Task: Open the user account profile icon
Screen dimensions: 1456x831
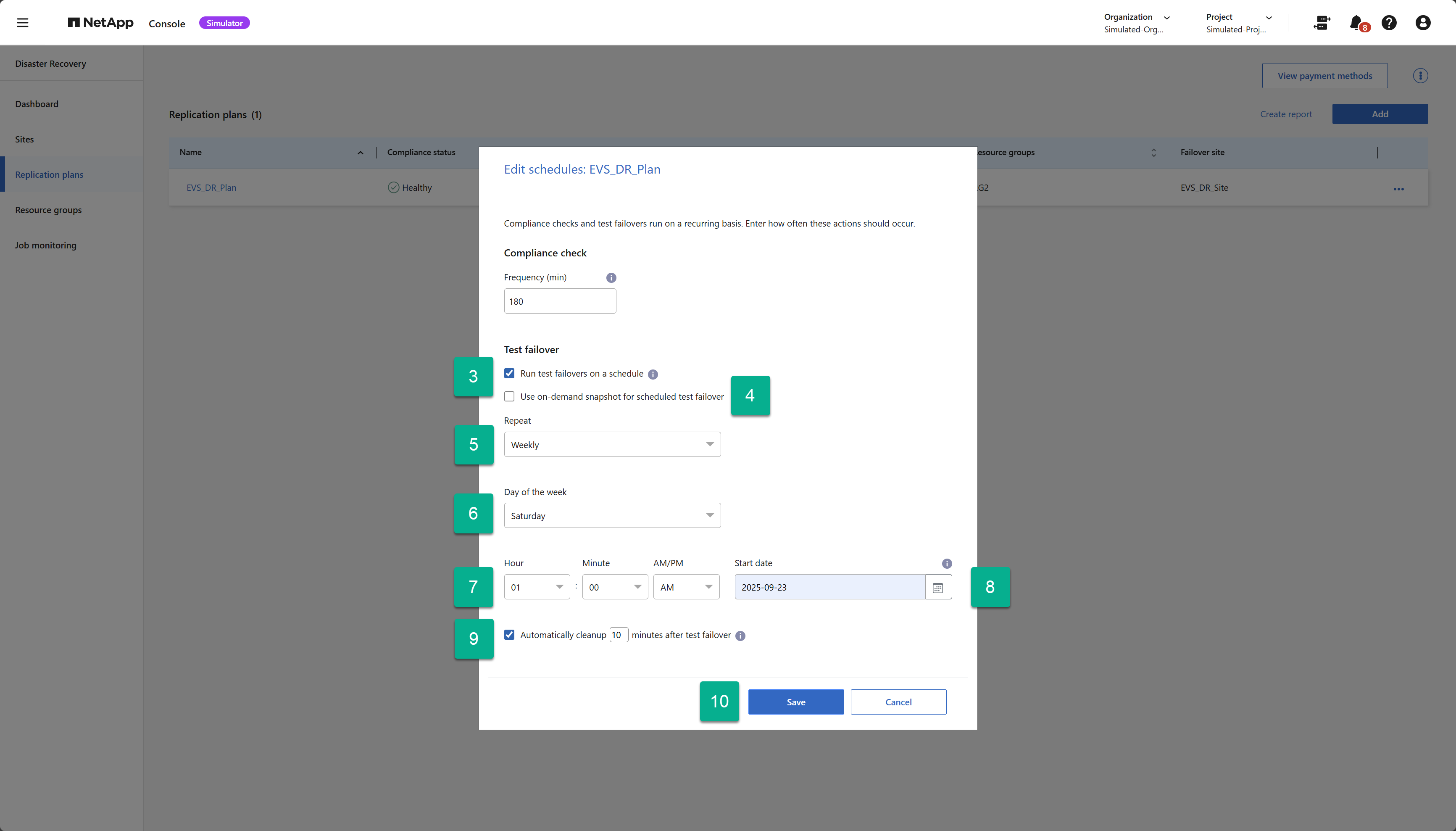Action: 1422,23
